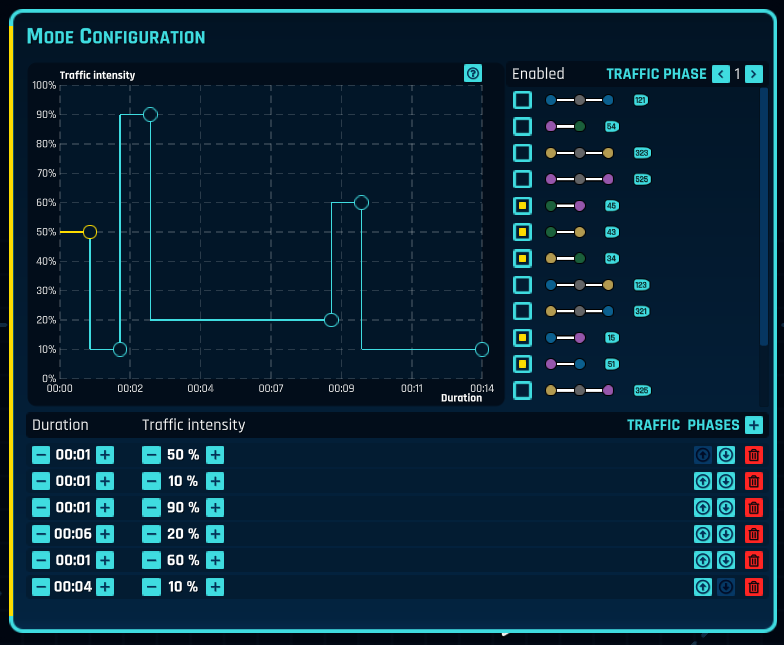Increase traffic intensity of the 60 % phase

point(215,560)
